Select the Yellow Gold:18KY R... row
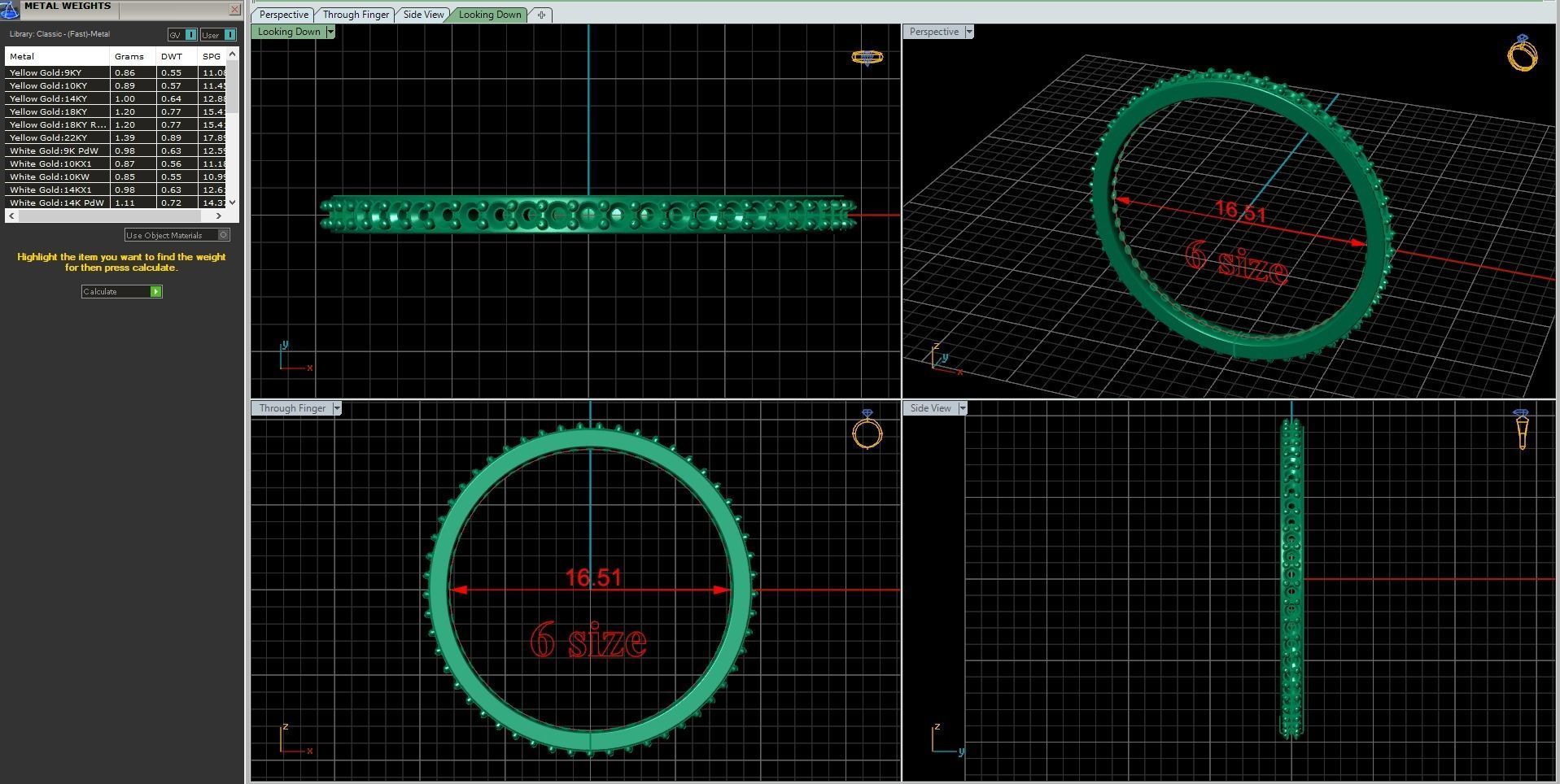 [x=116, y=124]
